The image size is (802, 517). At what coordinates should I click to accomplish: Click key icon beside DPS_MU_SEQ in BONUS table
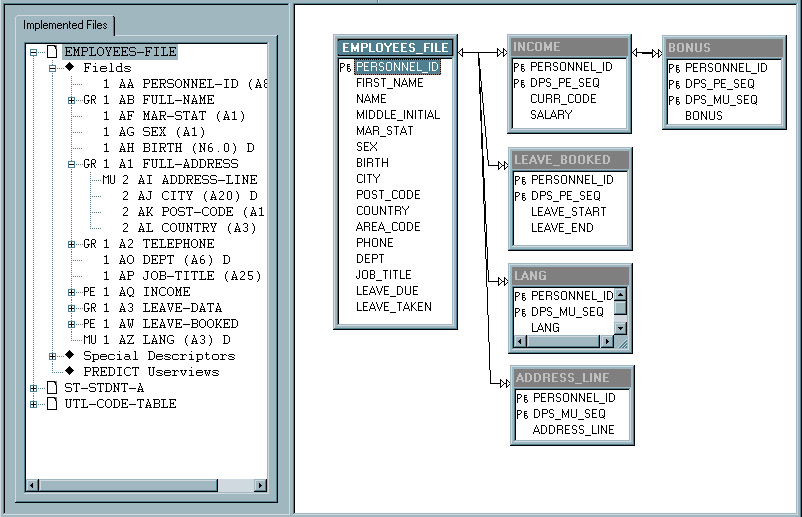pos(674,100)
